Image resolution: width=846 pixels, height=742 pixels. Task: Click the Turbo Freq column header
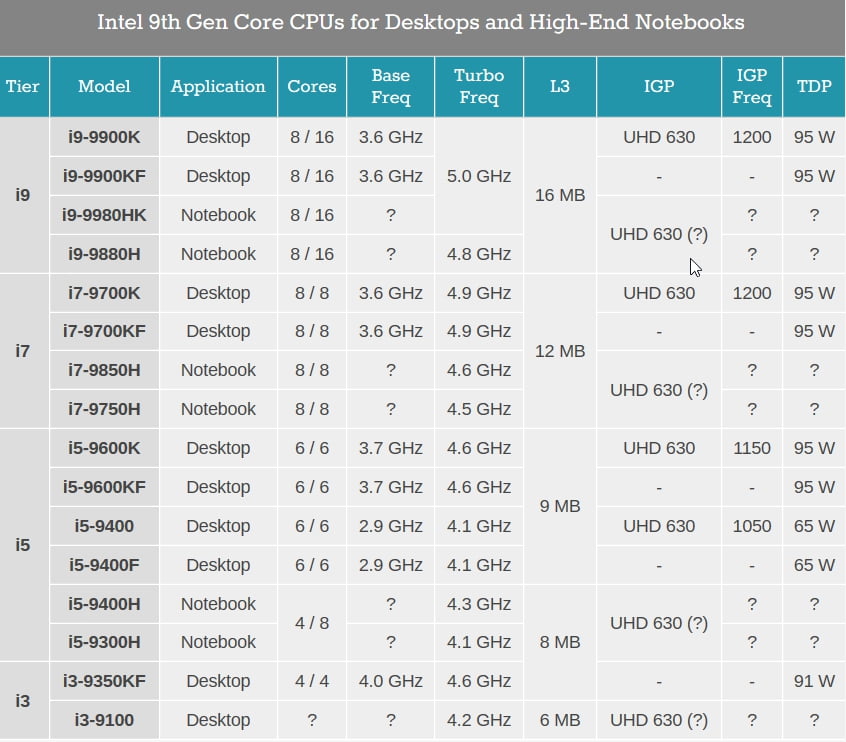(478, 86)
